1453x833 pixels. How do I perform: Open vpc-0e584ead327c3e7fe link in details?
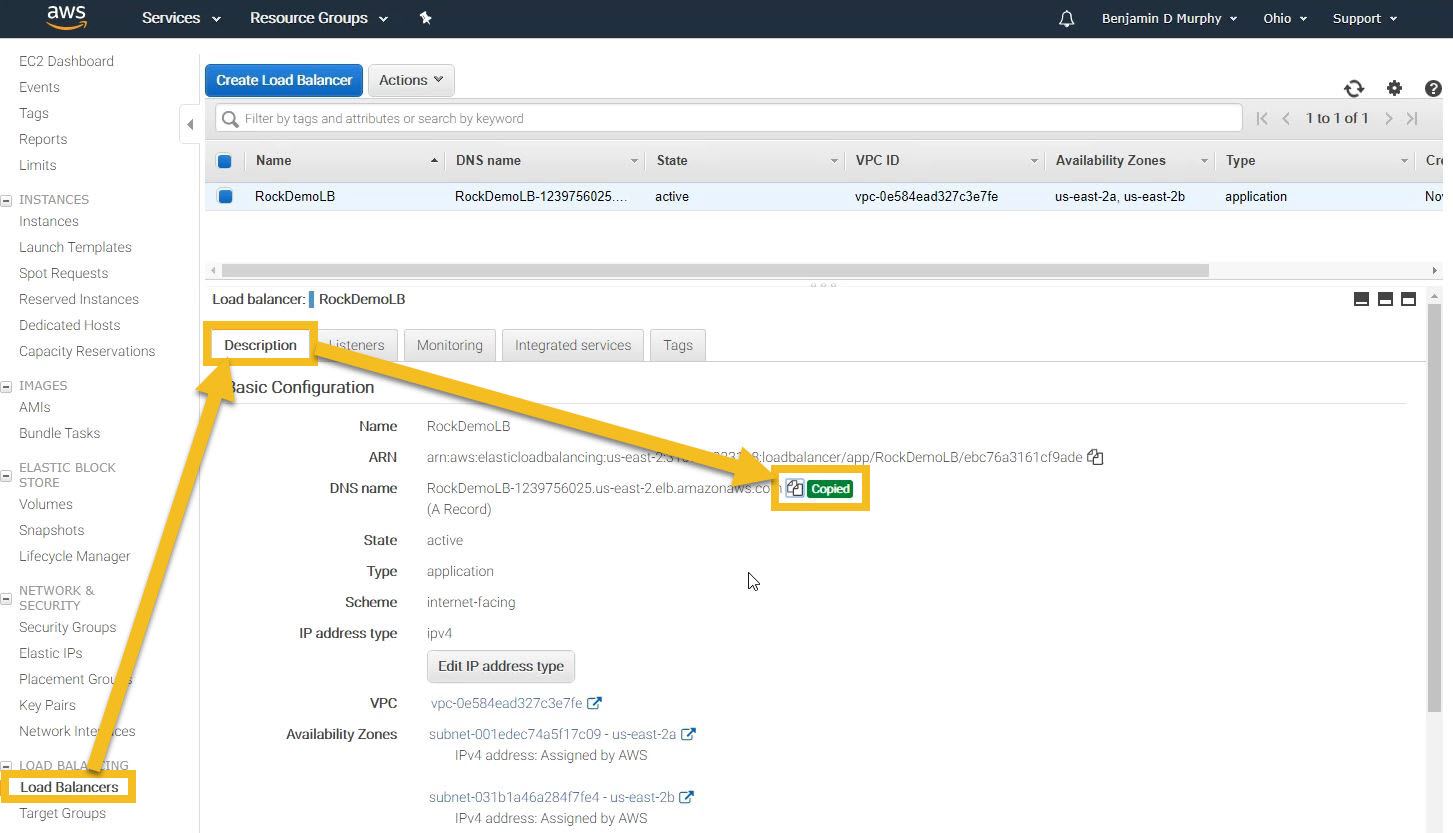tap(506, 703)
